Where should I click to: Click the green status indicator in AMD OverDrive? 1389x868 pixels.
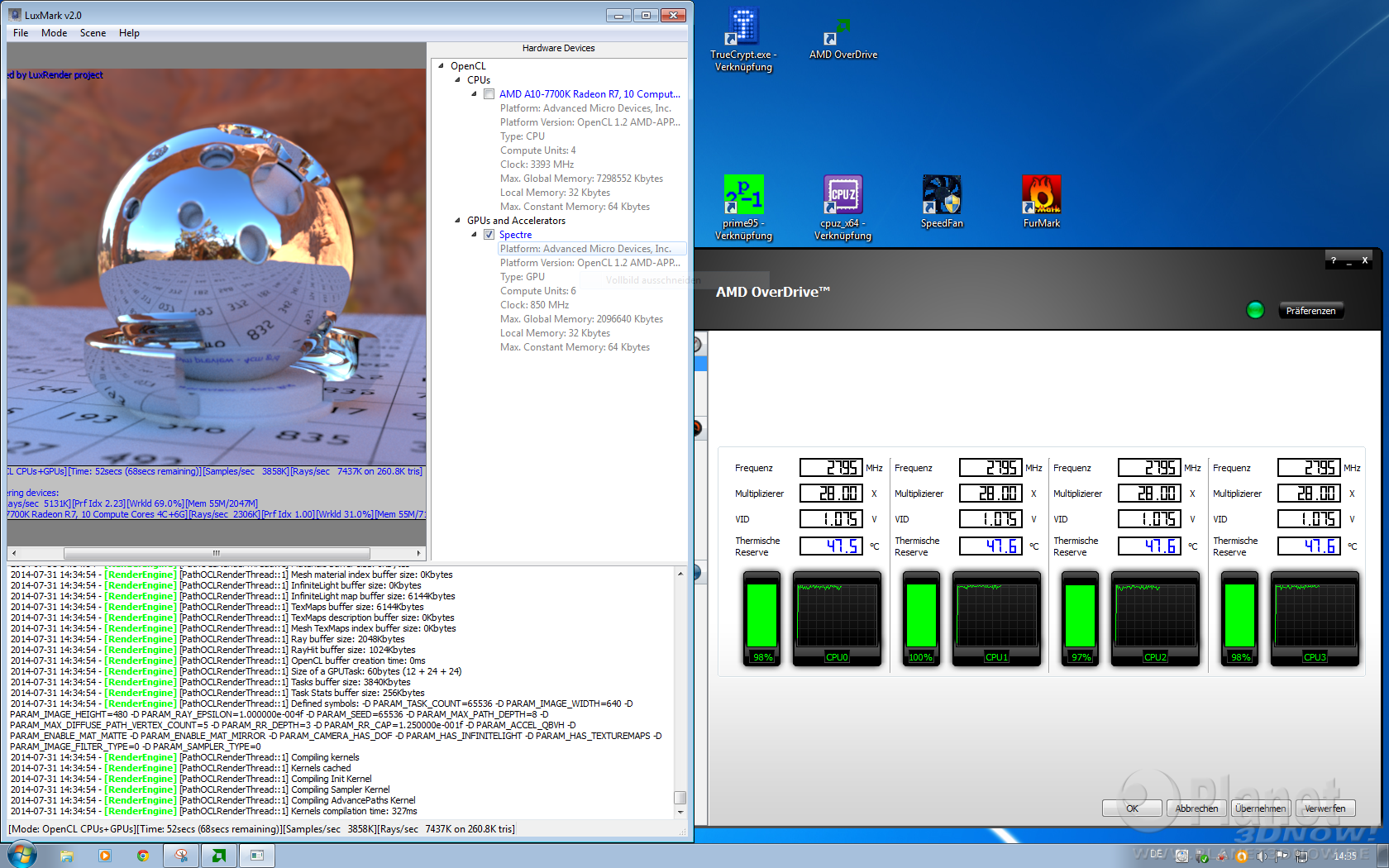[x=1255, y=310]
